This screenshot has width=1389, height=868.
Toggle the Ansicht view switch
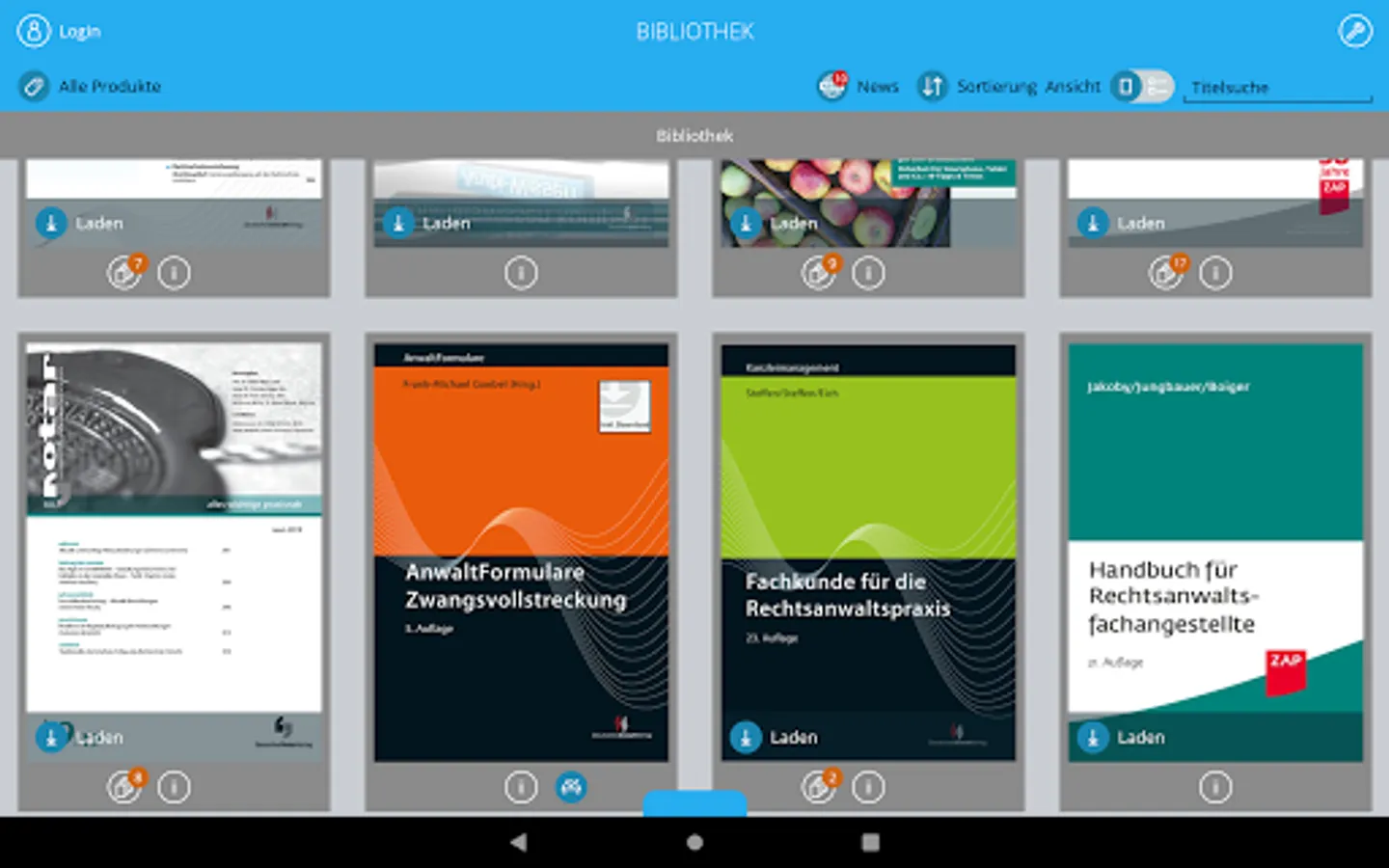[x=1142, y=87]
